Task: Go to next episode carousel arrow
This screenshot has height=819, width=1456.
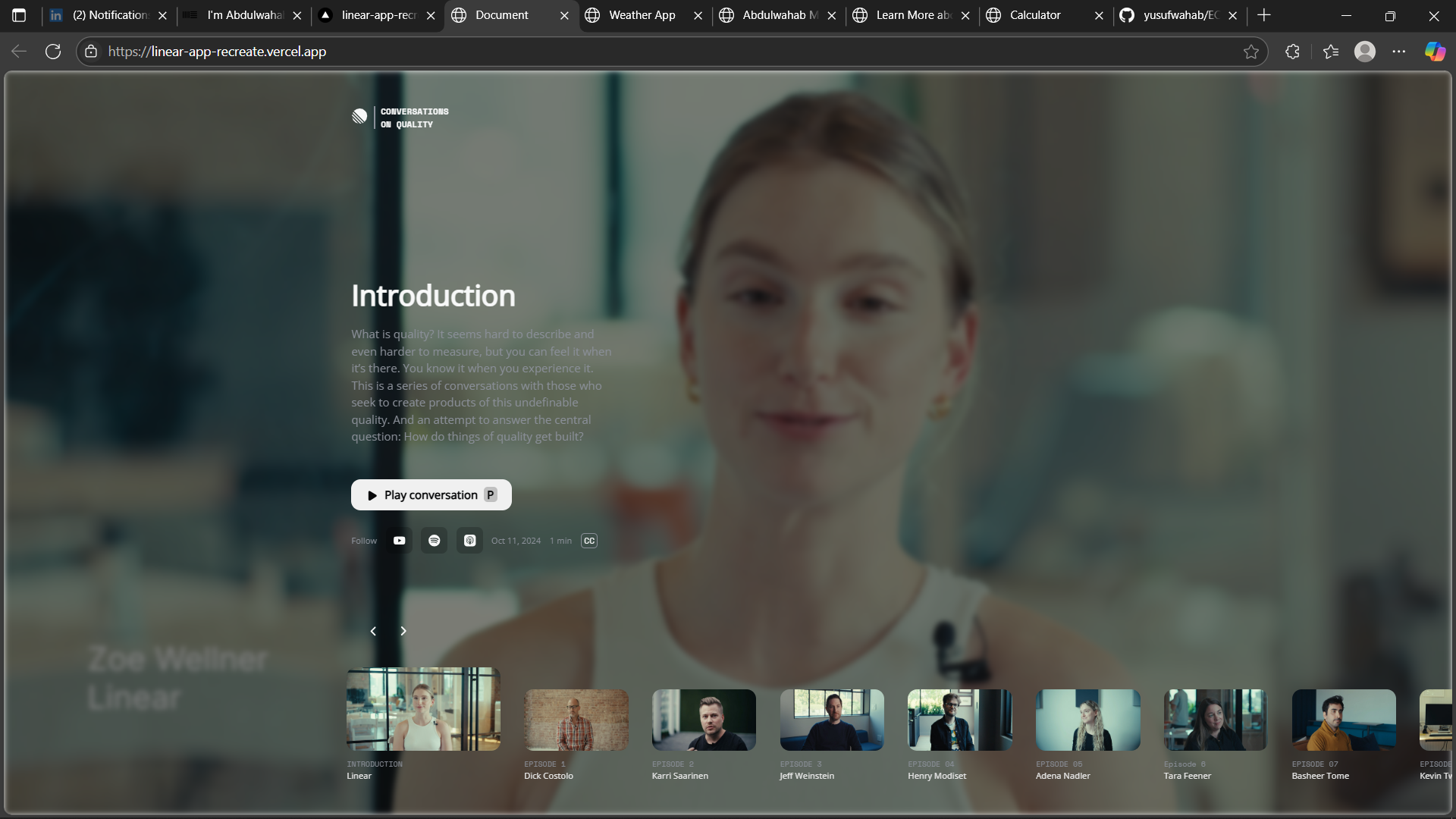Action: click(x=403, y=631)
